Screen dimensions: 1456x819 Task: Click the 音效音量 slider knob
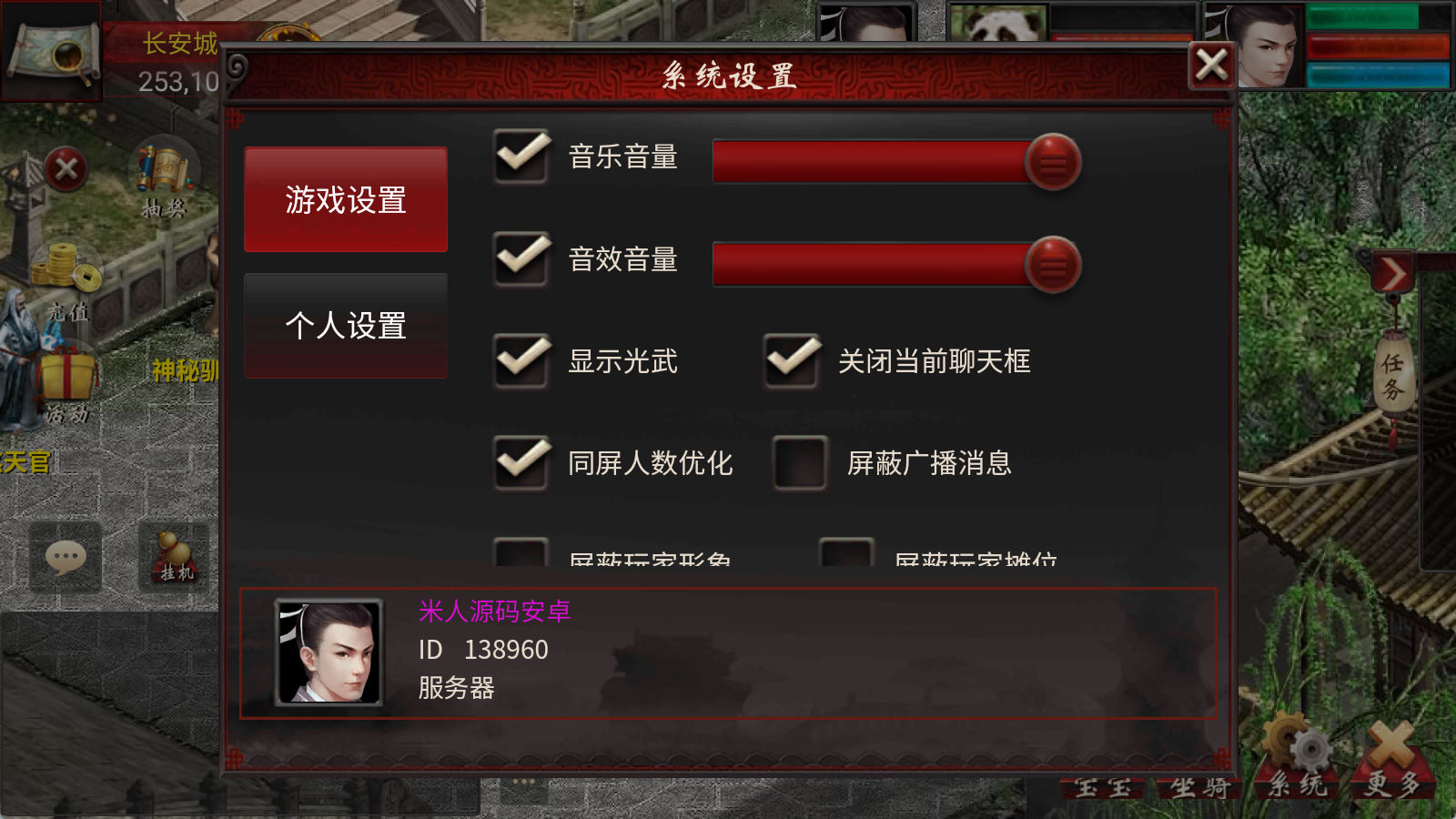tap(1053, 265)
